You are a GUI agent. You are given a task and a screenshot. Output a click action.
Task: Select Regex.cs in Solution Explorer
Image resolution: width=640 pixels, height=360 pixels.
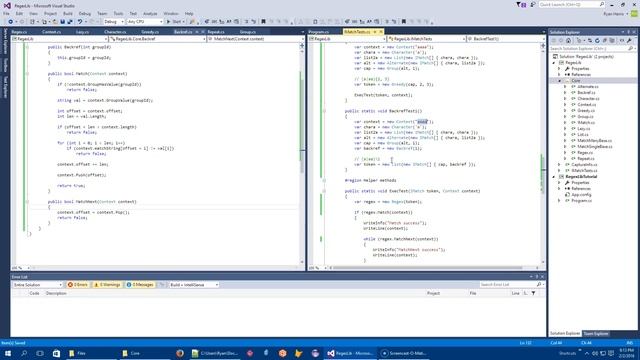pyautogui.click(x=585, y=152)
